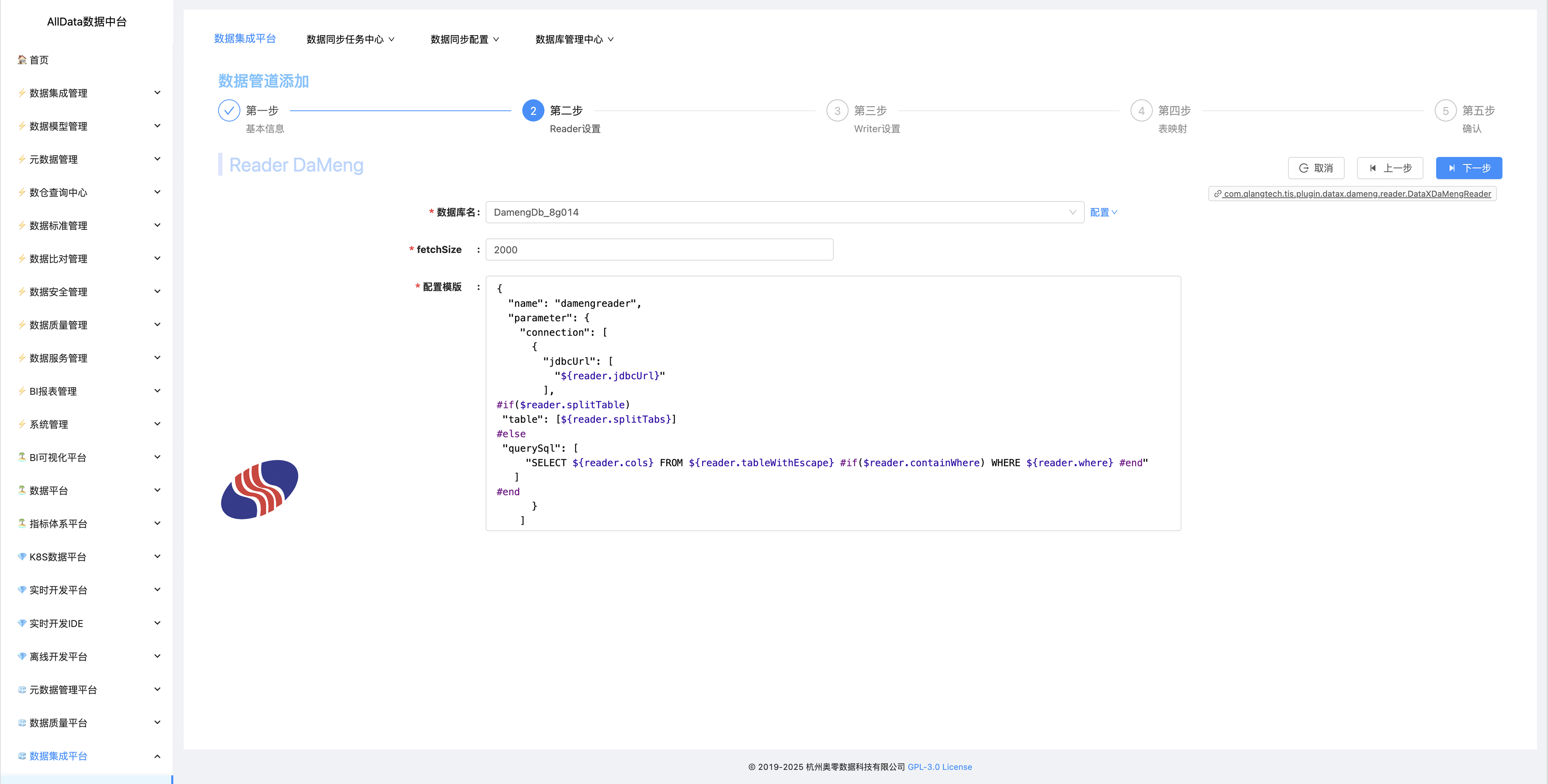This screenshot has height=784, width=1548.
Task: Open the 数据同步配置 menu
Action: [x=464, y=39]
